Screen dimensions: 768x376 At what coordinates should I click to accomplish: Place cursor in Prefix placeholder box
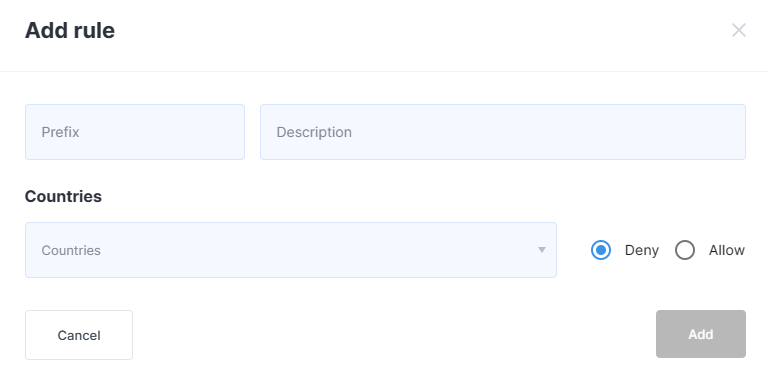135,132
